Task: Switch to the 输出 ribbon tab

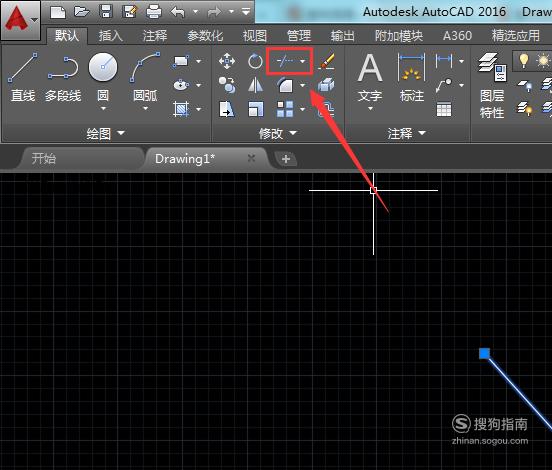Action: (x=343, y=36)
